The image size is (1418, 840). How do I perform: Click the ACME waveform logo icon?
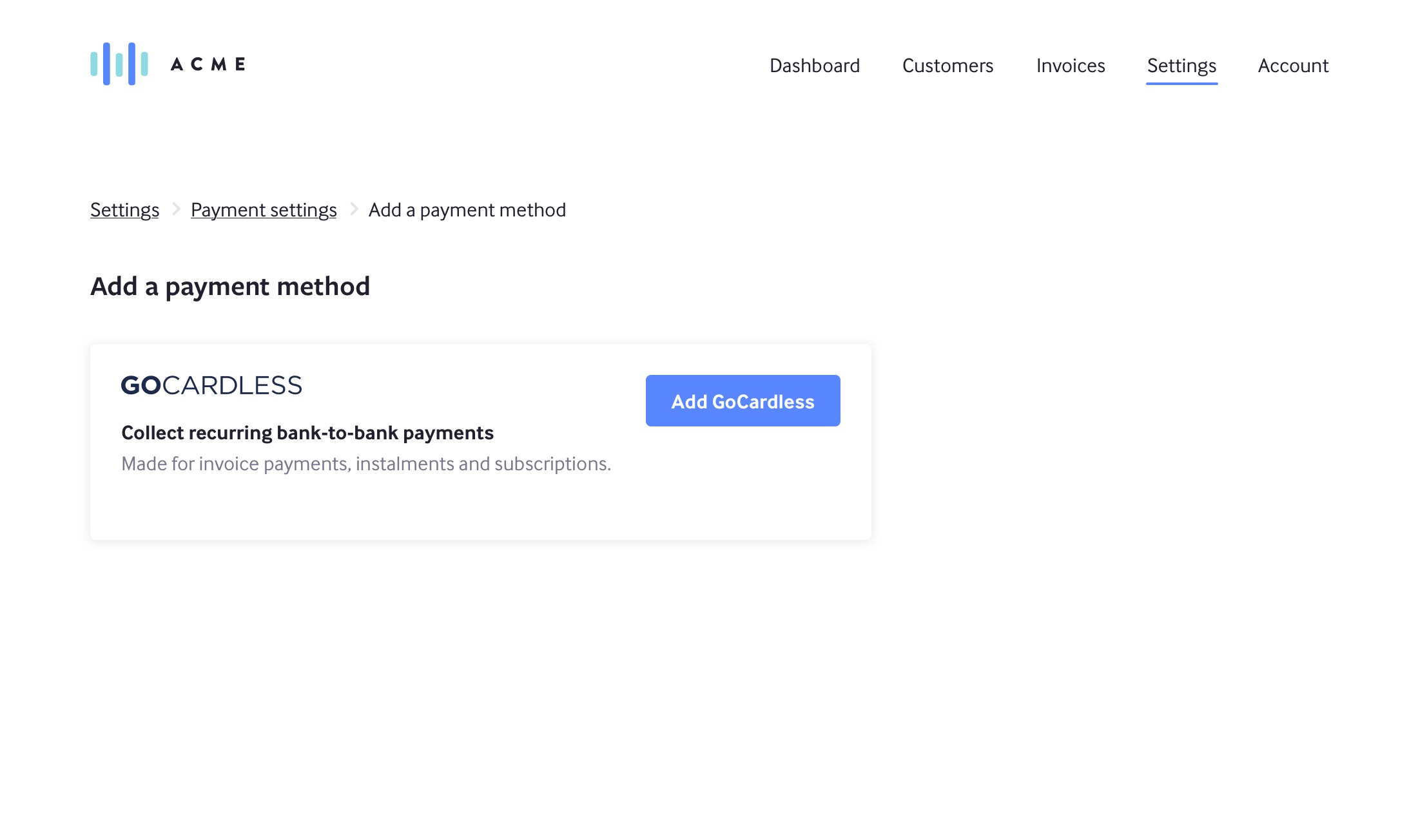pyautogui.click(x=119, y=64)
